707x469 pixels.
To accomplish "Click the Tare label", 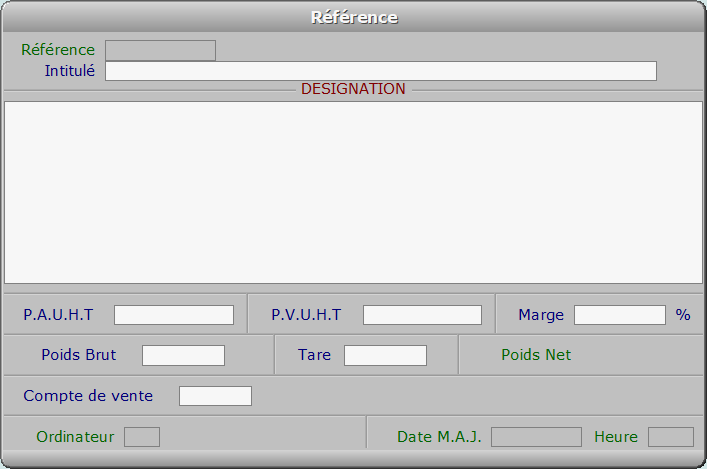I will (x=314, y=355).
